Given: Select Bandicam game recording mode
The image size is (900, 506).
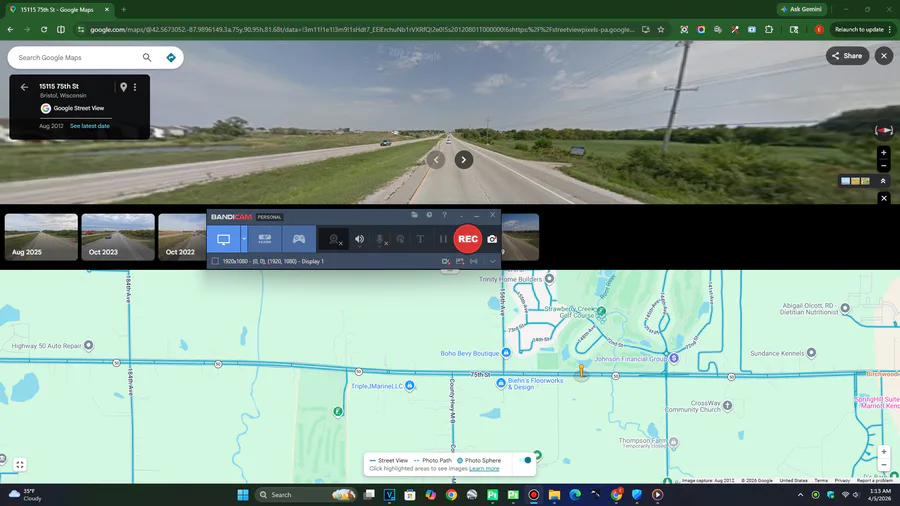Looking at the screenshot, I should (299, 239).
